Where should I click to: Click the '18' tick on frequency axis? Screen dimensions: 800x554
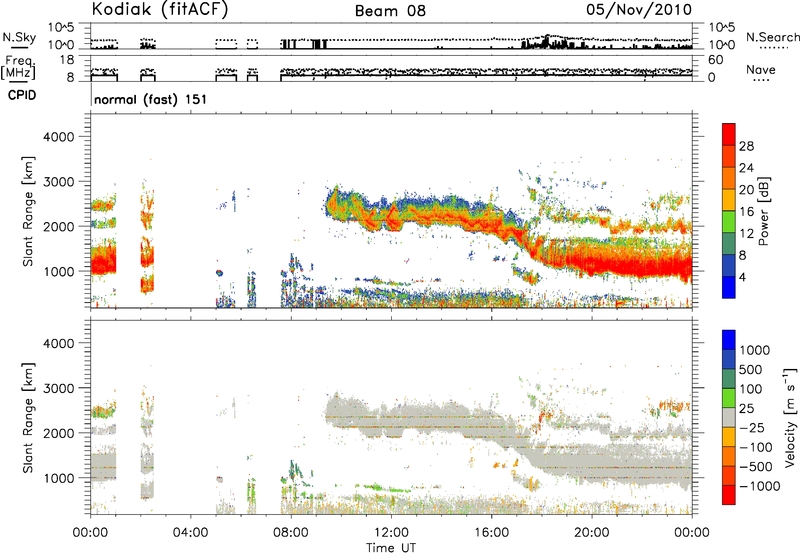tap(67, 60)
